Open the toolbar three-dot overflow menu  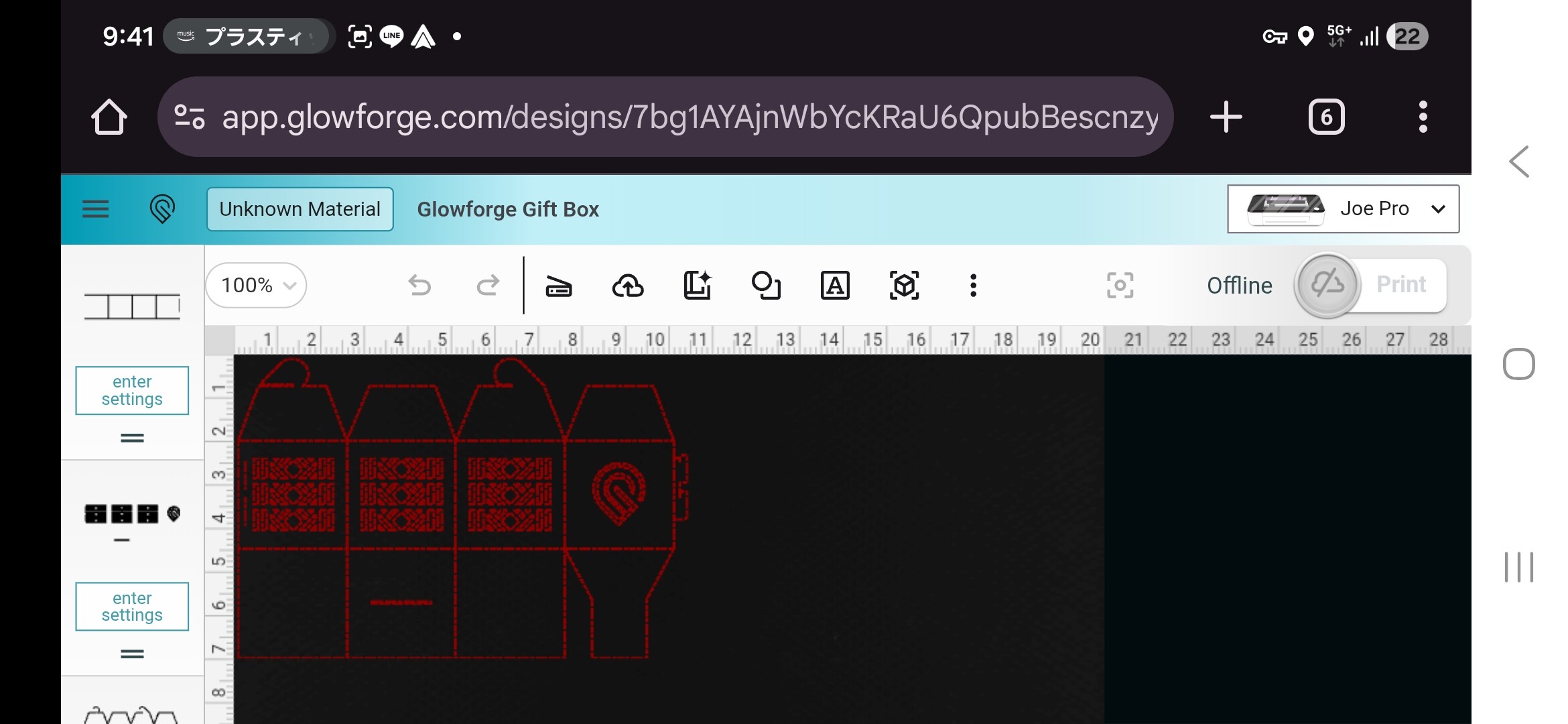click(973, 286)
